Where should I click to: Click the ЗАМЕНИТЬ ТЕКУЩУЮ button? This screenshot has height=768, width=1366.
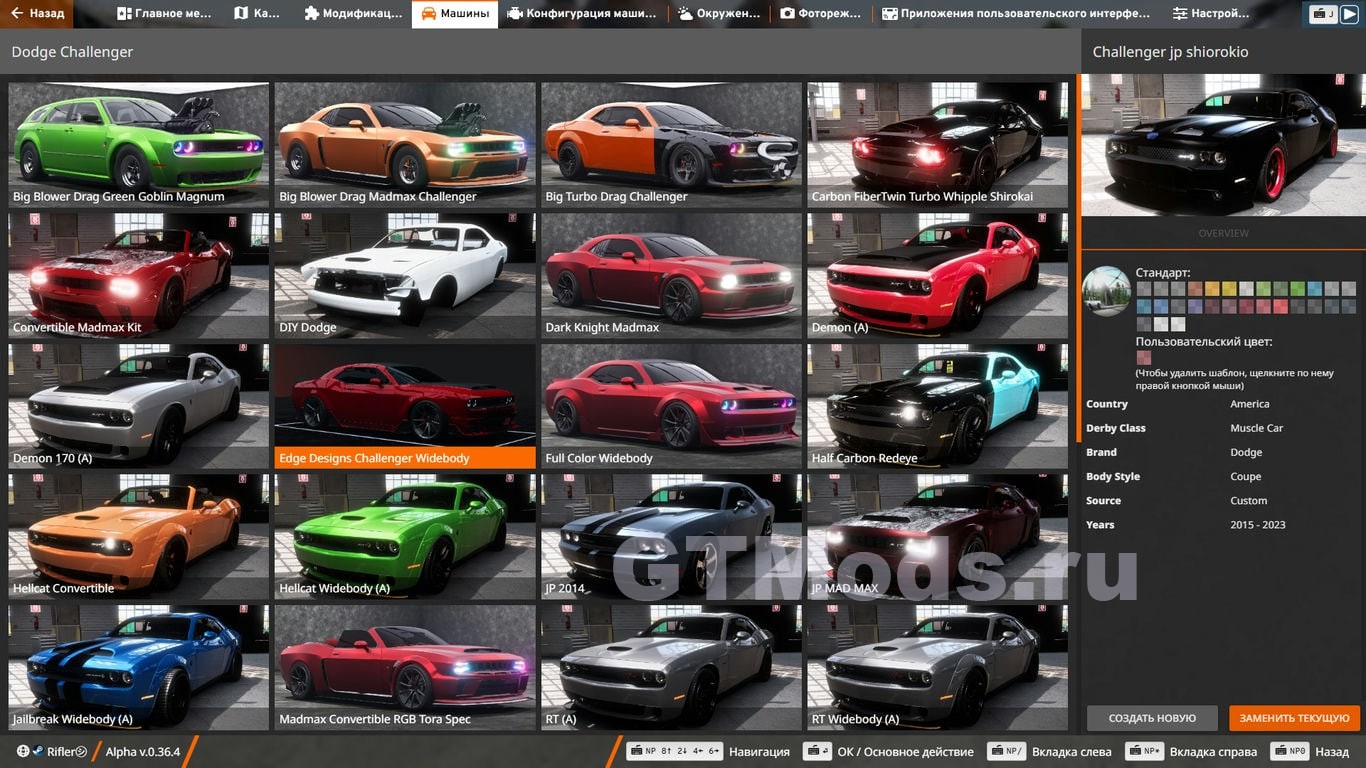click(1295, 718)
